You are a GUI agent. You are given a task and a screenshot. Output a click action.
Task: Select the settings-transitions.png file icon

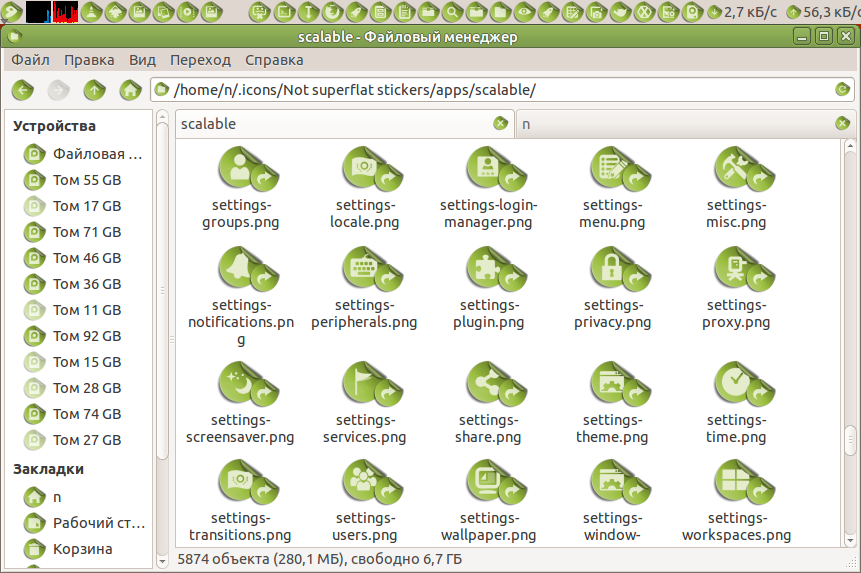tap(247, 482)
